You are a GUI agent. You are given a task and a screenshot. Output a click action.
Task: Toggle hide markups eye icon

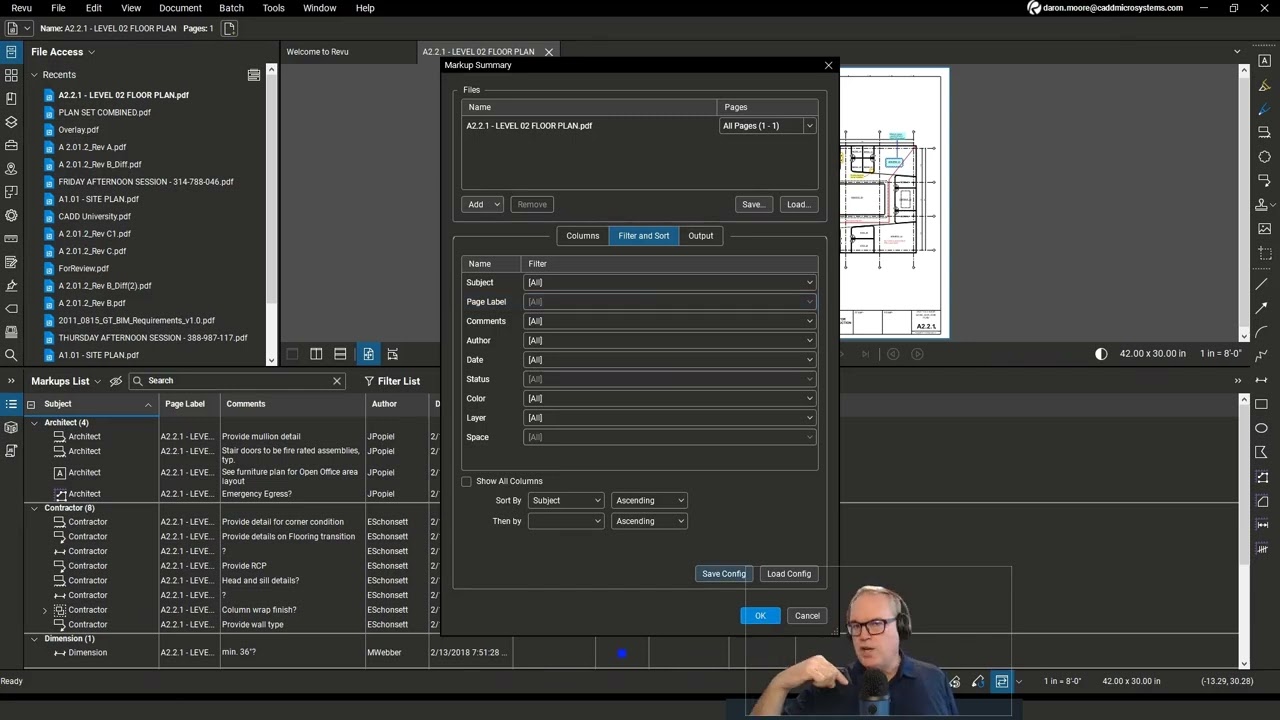pos(116,381)
